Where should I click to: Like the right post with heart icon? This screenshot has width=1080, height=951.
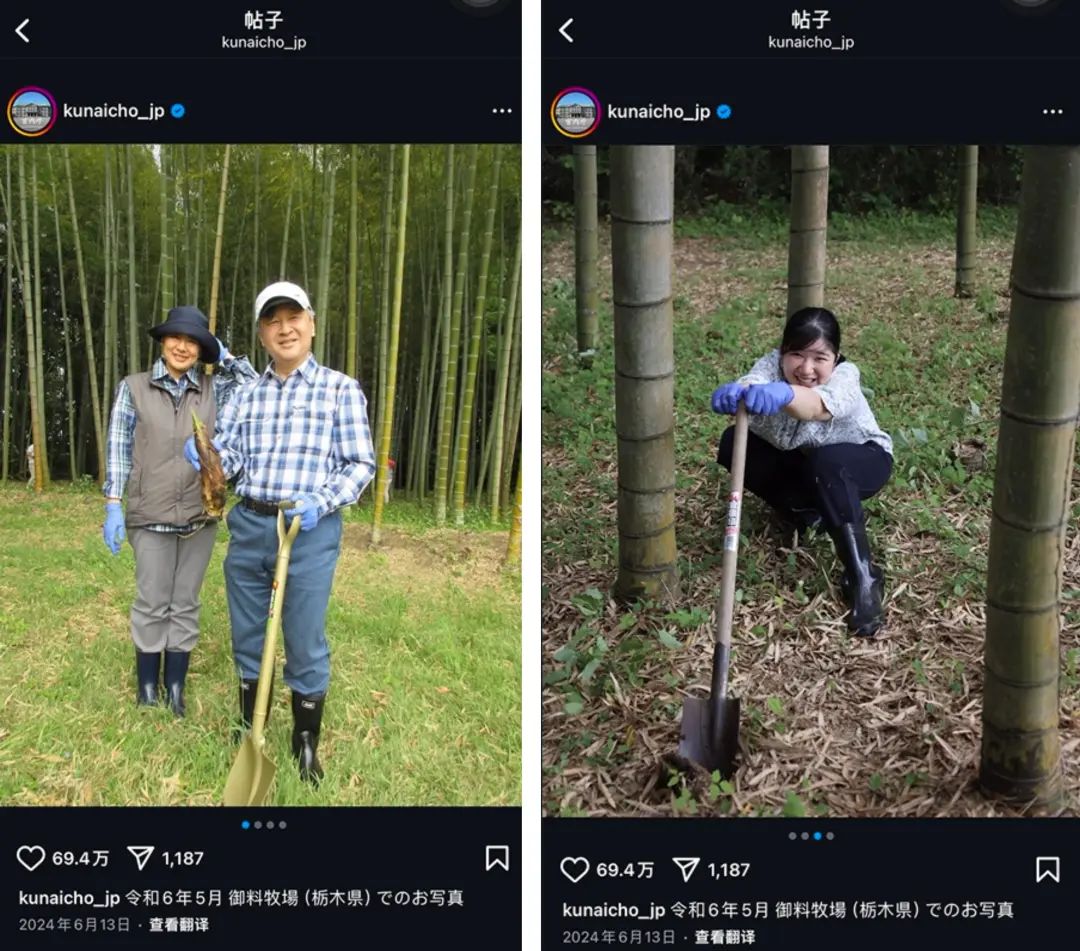pos(574,870)
